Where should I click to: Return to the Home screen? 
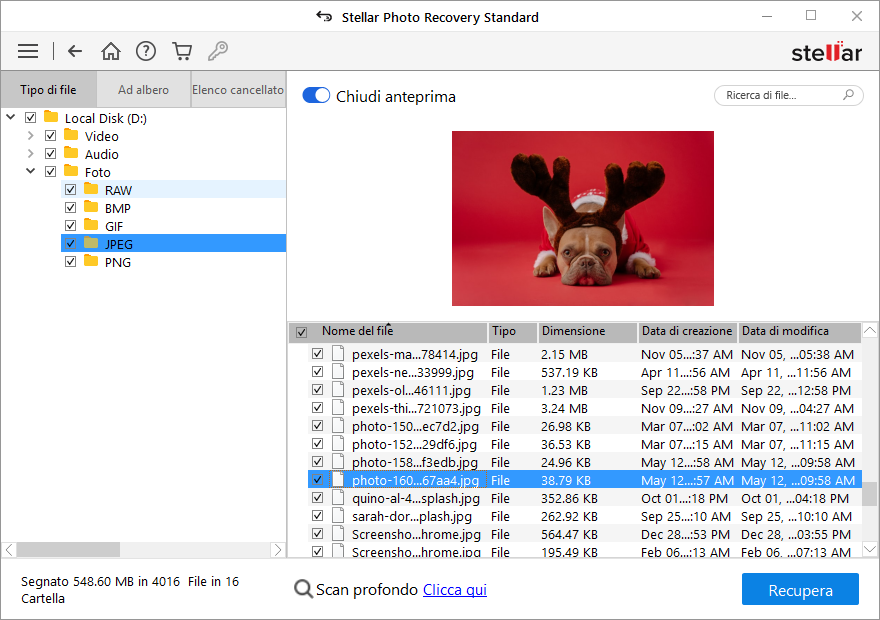click(x=111, y=51)
